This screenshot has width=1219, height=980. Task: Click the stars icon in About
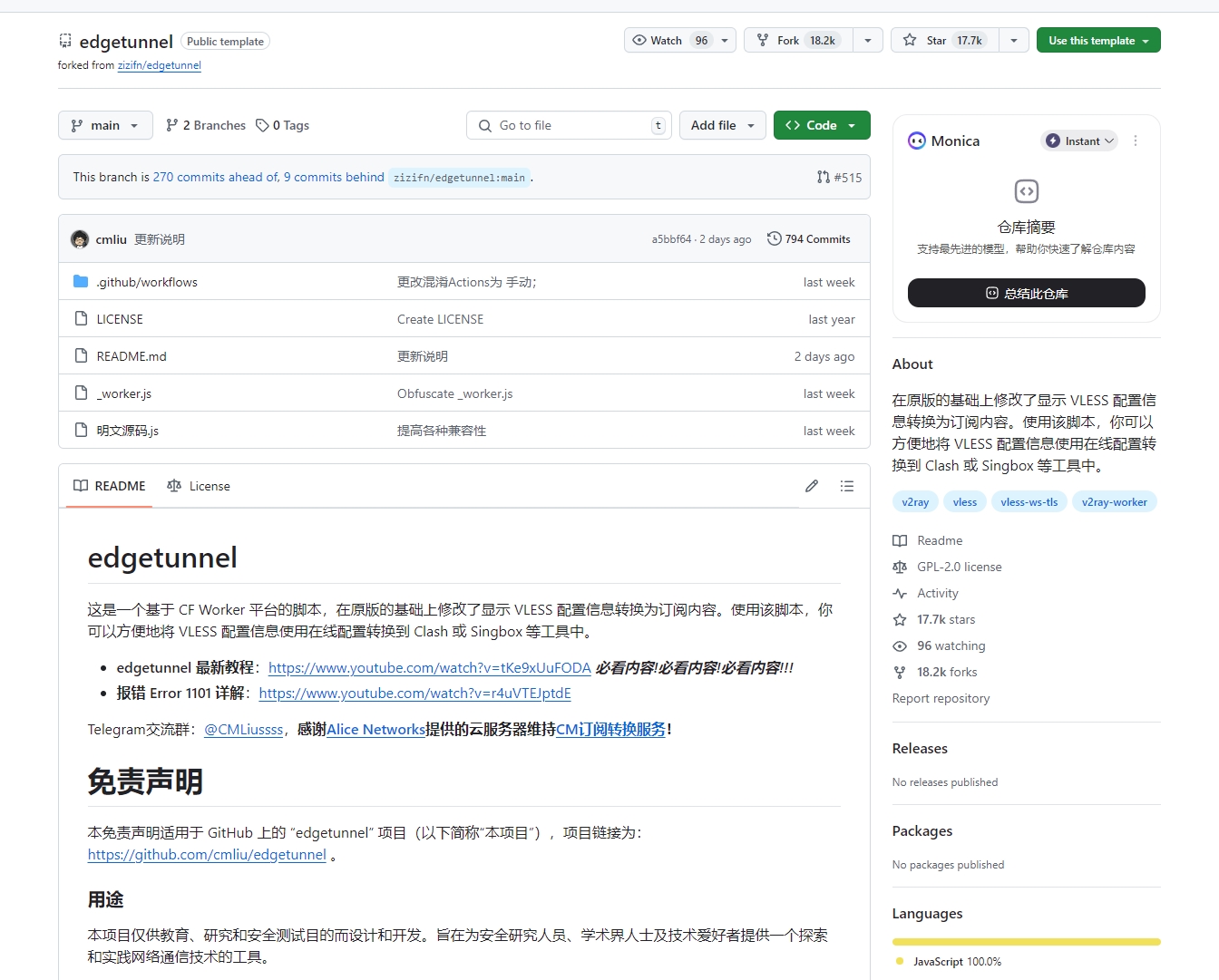pyautogui.click(x=900, y=619)
